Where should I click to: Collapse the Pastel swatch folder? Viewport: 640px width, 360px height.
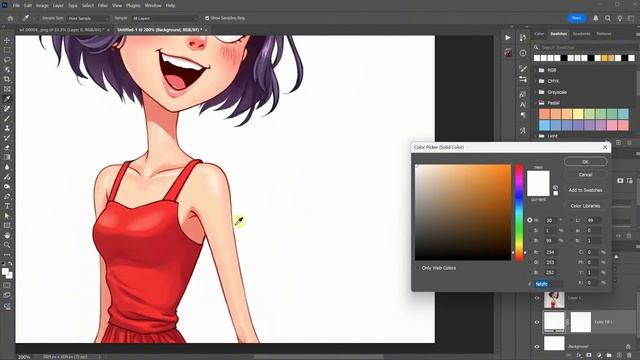click(536, 103)
